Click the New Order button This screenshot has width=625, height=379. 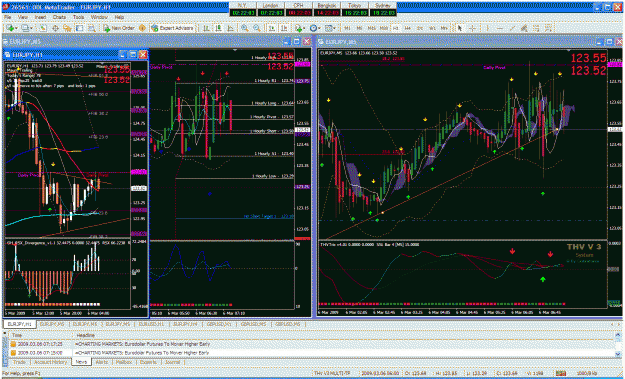(x=119, y=28)
